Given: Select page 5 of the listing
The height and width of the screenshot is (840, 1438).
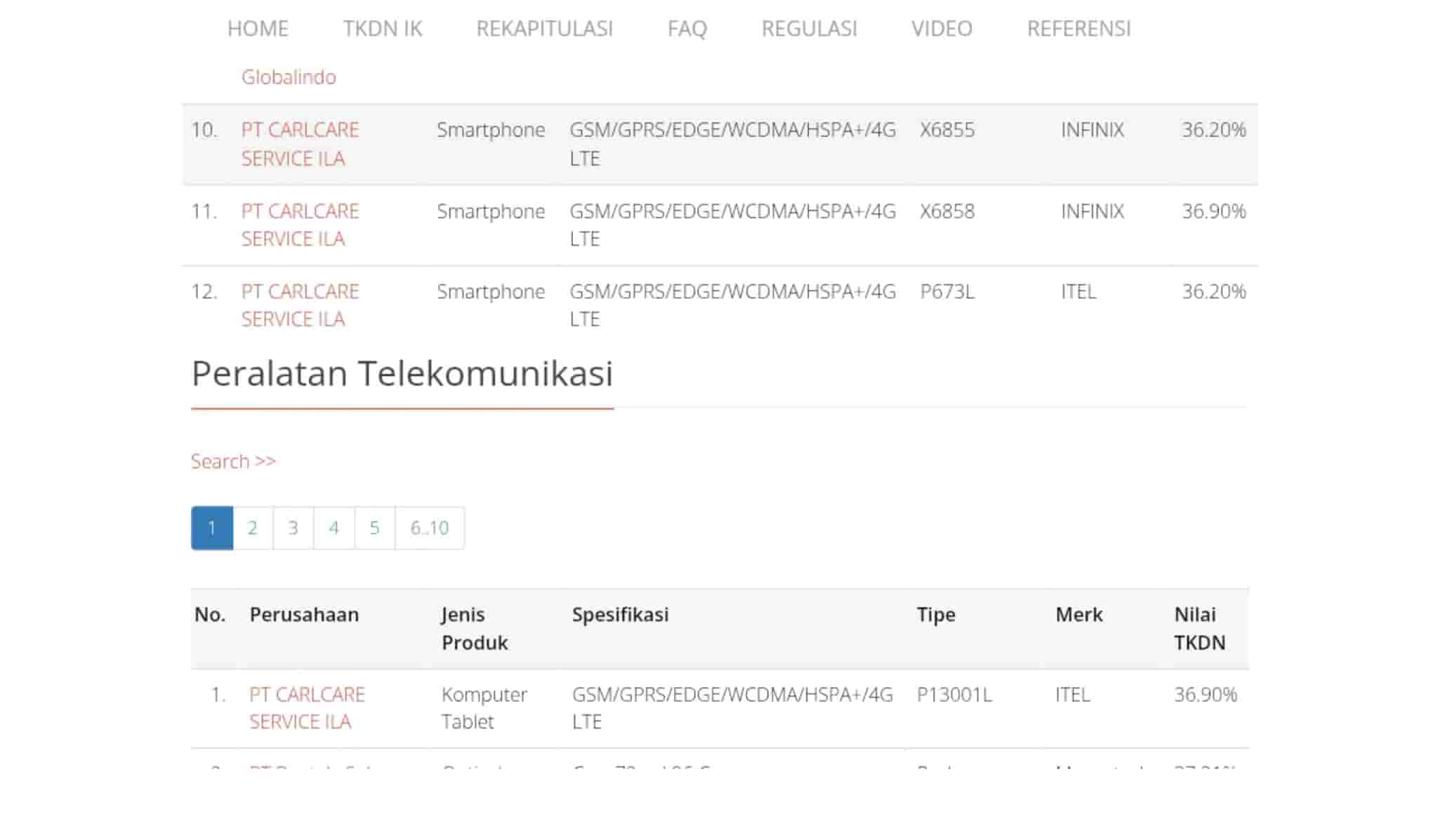Looking at the screenshot, I should [x=374, y=528].
